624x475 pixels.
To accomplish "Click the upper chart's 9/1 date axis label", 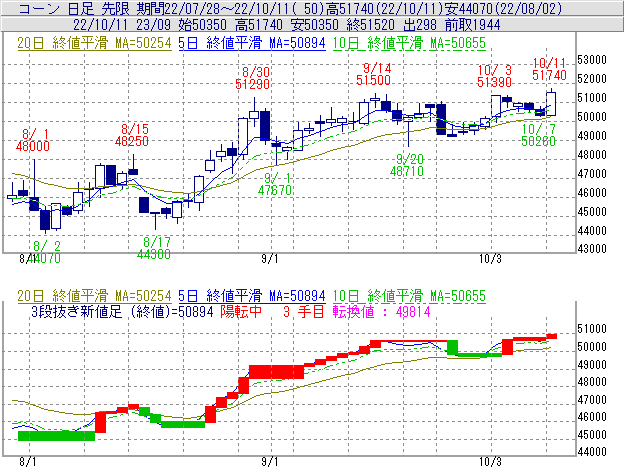I will (270, 259).
